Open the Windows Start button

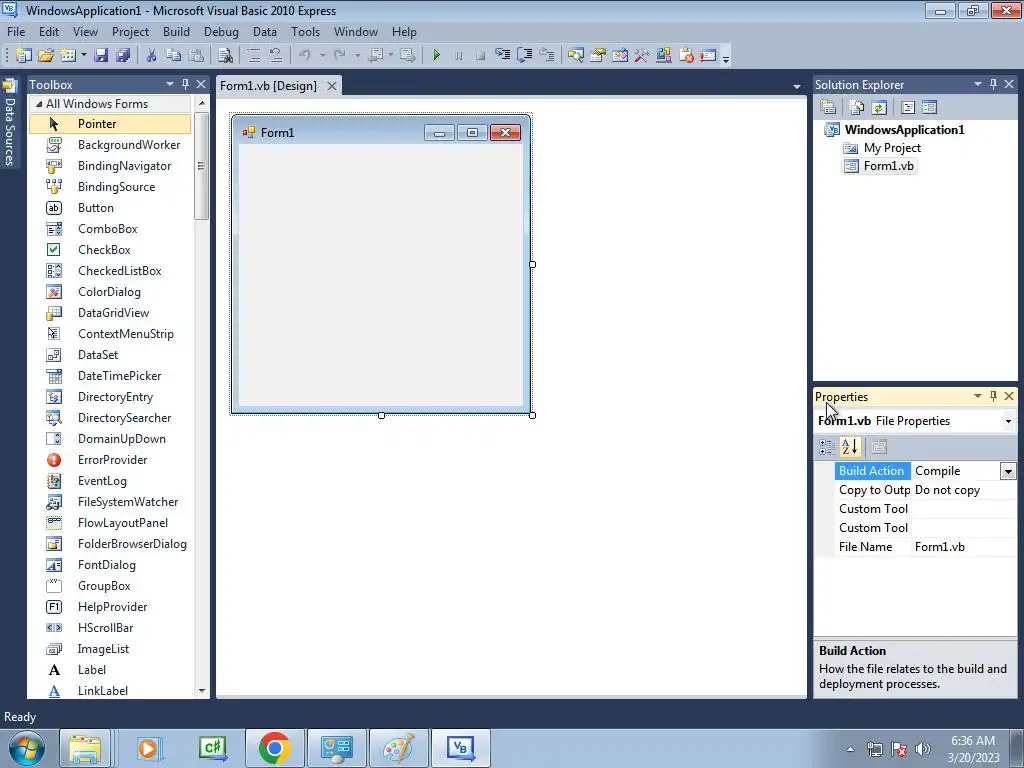pos(27,748)
